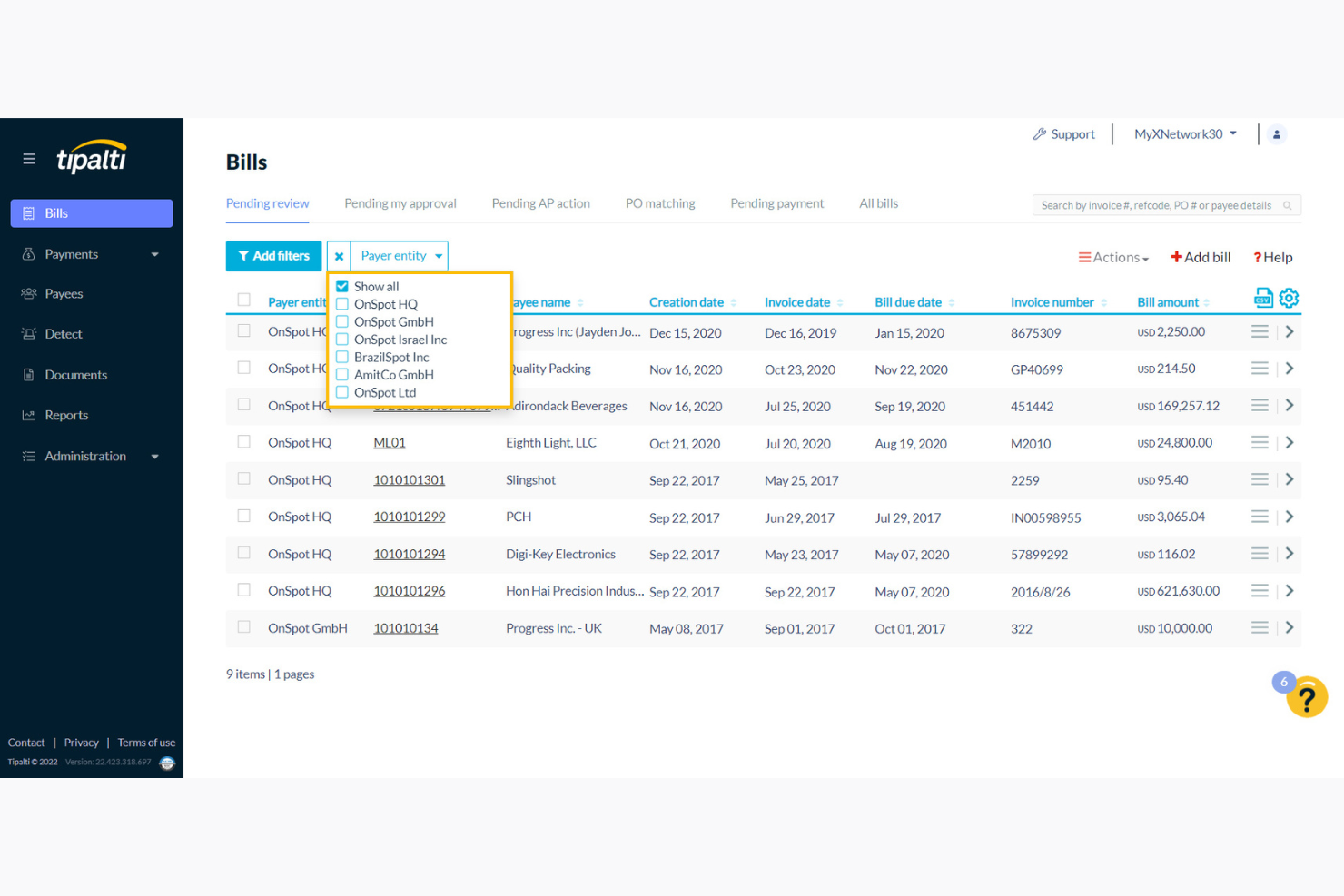1344x896 pixels.
Task: Select the Eighth Light, LLC bill checkbox
Action: 244,442
